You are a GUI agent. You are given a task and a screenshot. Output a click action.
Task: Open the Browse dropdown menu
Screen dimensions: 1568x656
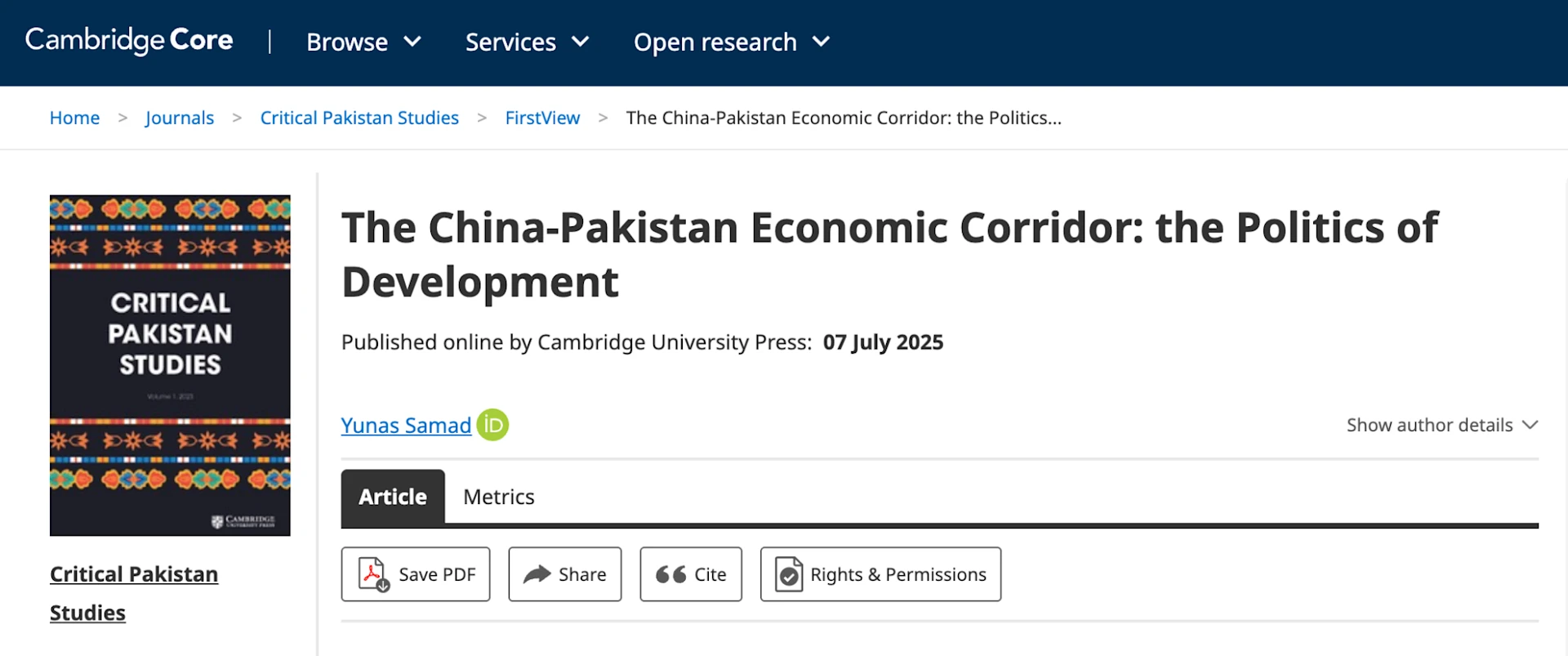363,42
